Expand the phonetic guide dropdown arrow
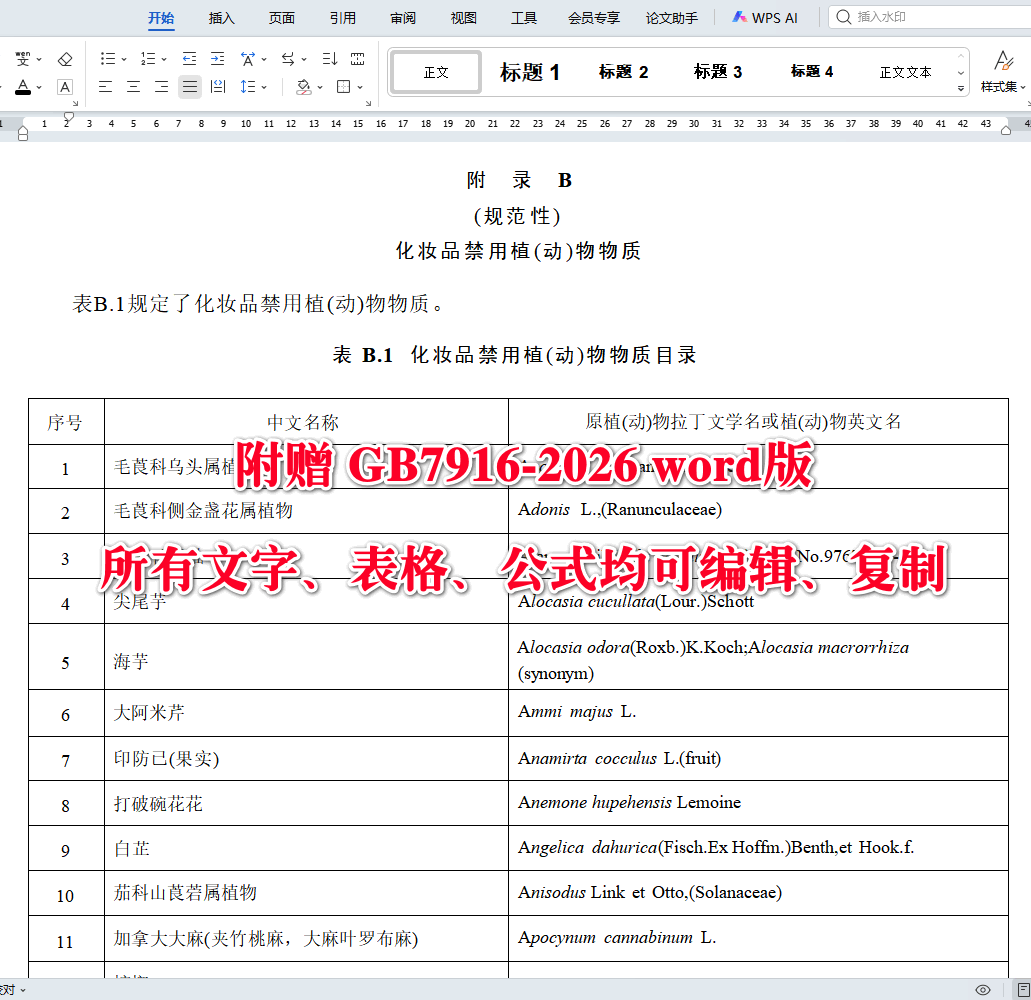The width and height of the screenshot is (1031, 1000). [39, 60]
